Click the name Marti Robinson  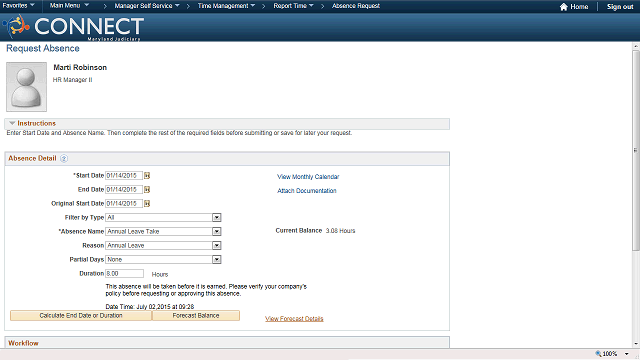(80, 67)
